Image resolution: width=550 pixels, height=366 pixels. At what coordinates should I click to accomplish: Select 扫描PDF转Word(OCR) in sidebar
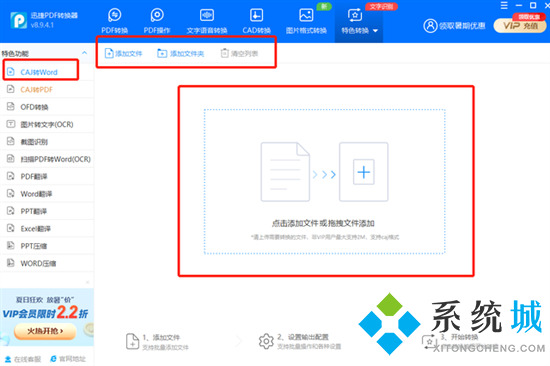47,159
